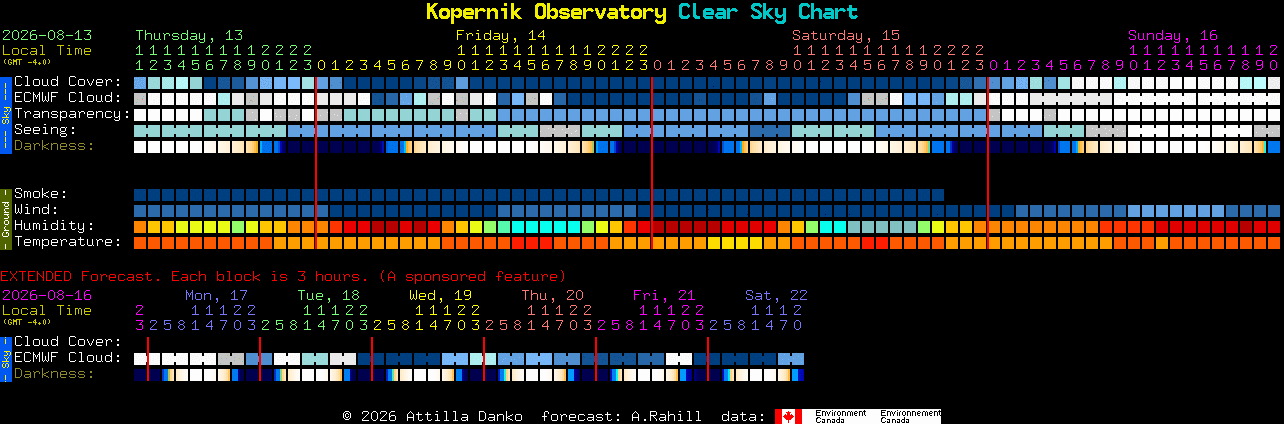The image size is (1284, 424).
Task: Click the 'Temperature:' row label
Action: (68, 242)
